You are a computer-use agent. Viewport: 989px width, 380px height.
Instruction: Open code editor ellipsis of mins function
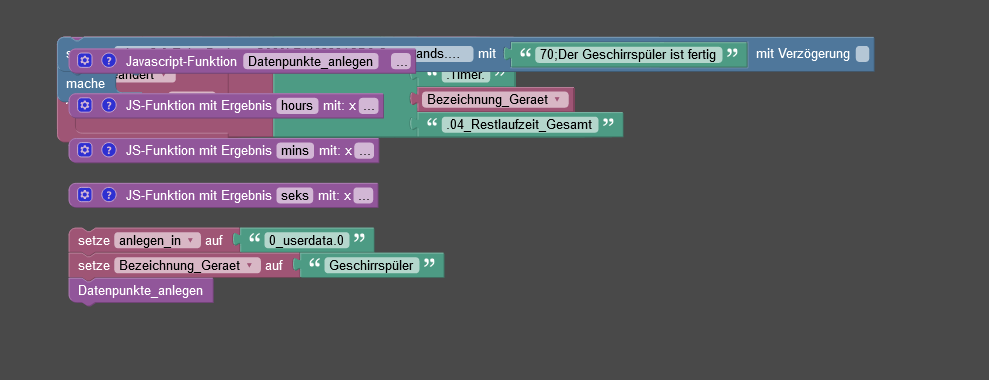point(365,151)
